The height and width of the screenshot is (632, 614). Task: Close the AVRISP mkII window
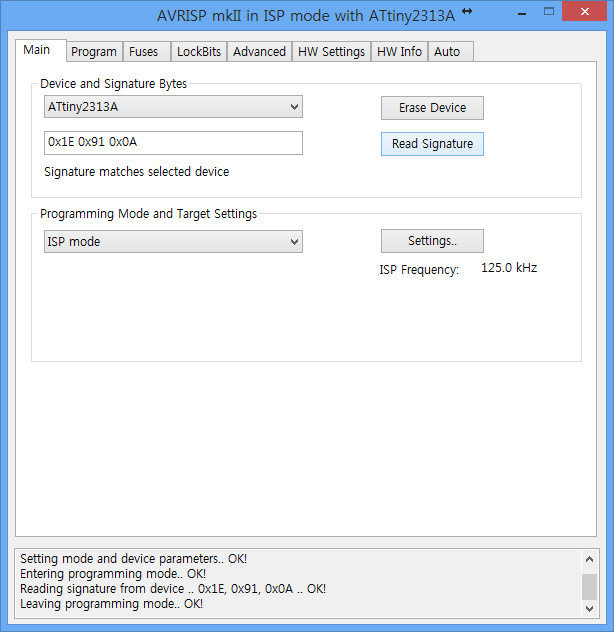(585, 11)
